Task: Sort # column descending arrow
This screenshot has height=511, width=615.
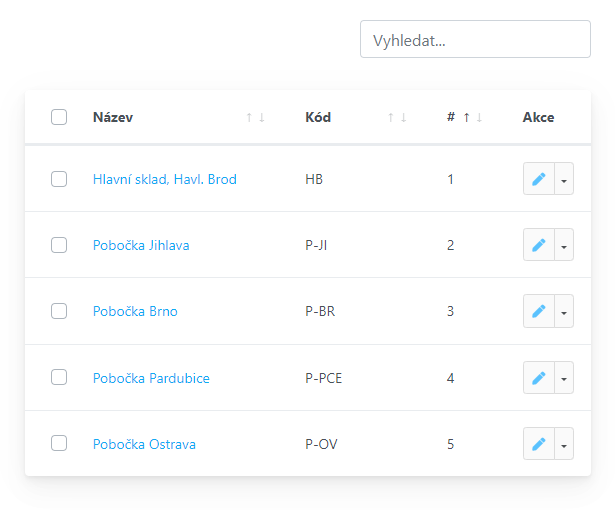Action: click(x=479, y=117)
